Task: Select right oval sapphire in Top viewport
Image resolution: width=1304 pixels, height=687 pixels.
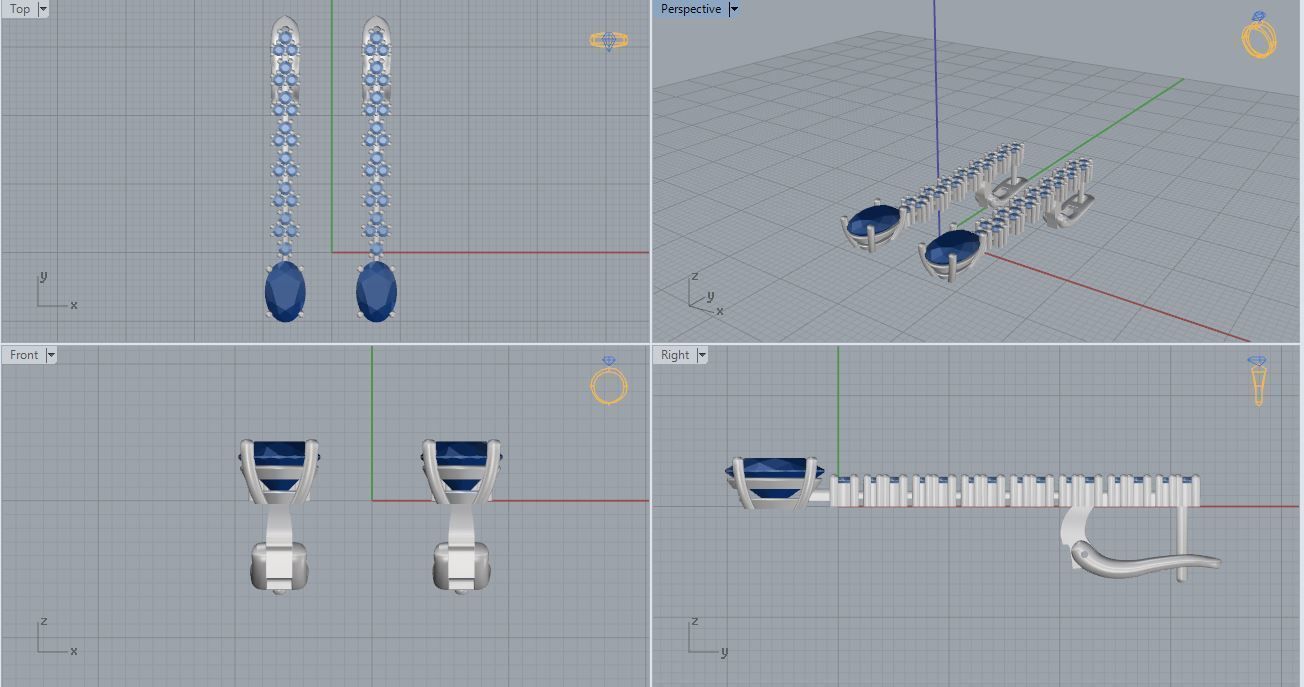Action: 376,292
